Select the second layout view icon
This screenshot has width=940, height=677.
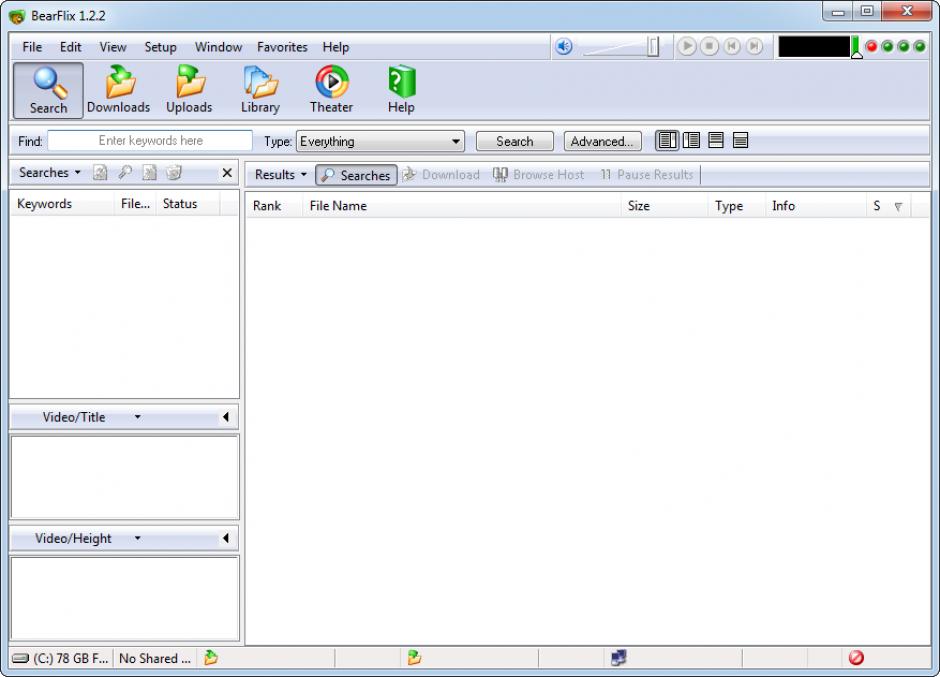pyautogui.click(x=691, y=140)
